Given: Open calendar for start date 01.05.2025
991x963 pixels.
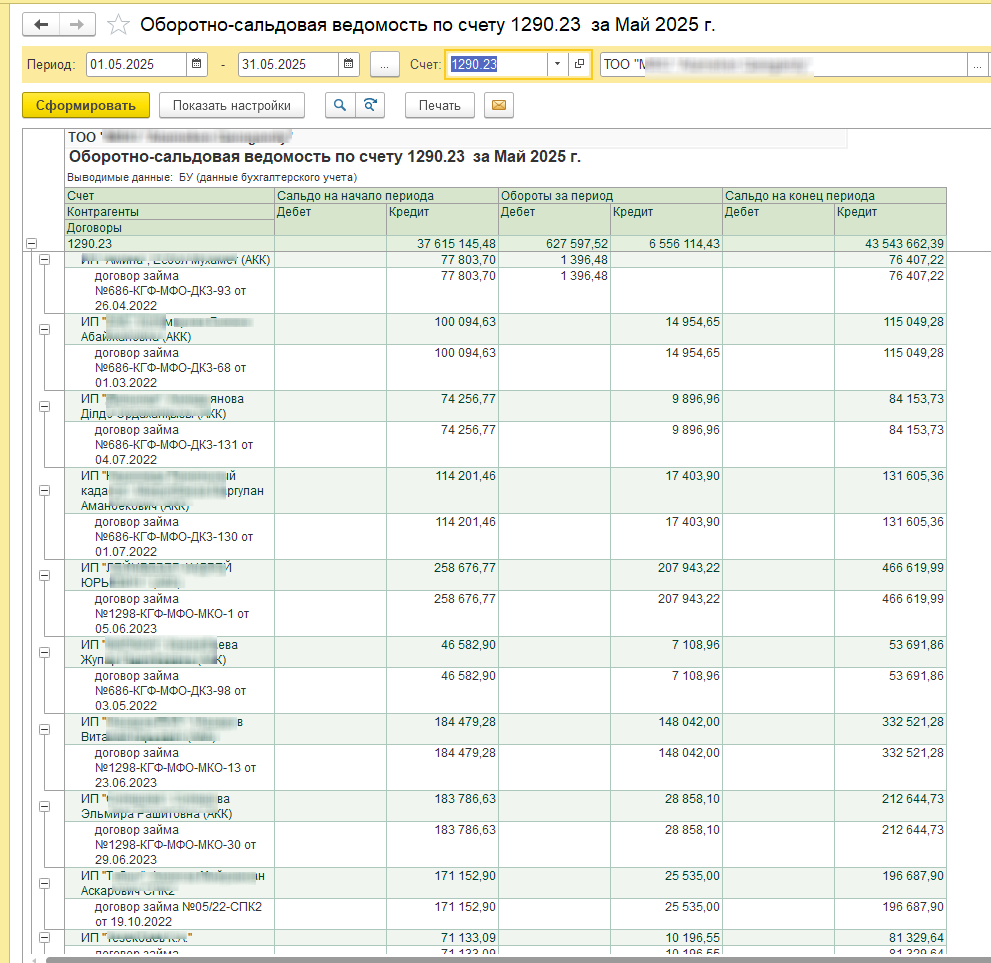Looking at the screenshot, I should (197, 64).
